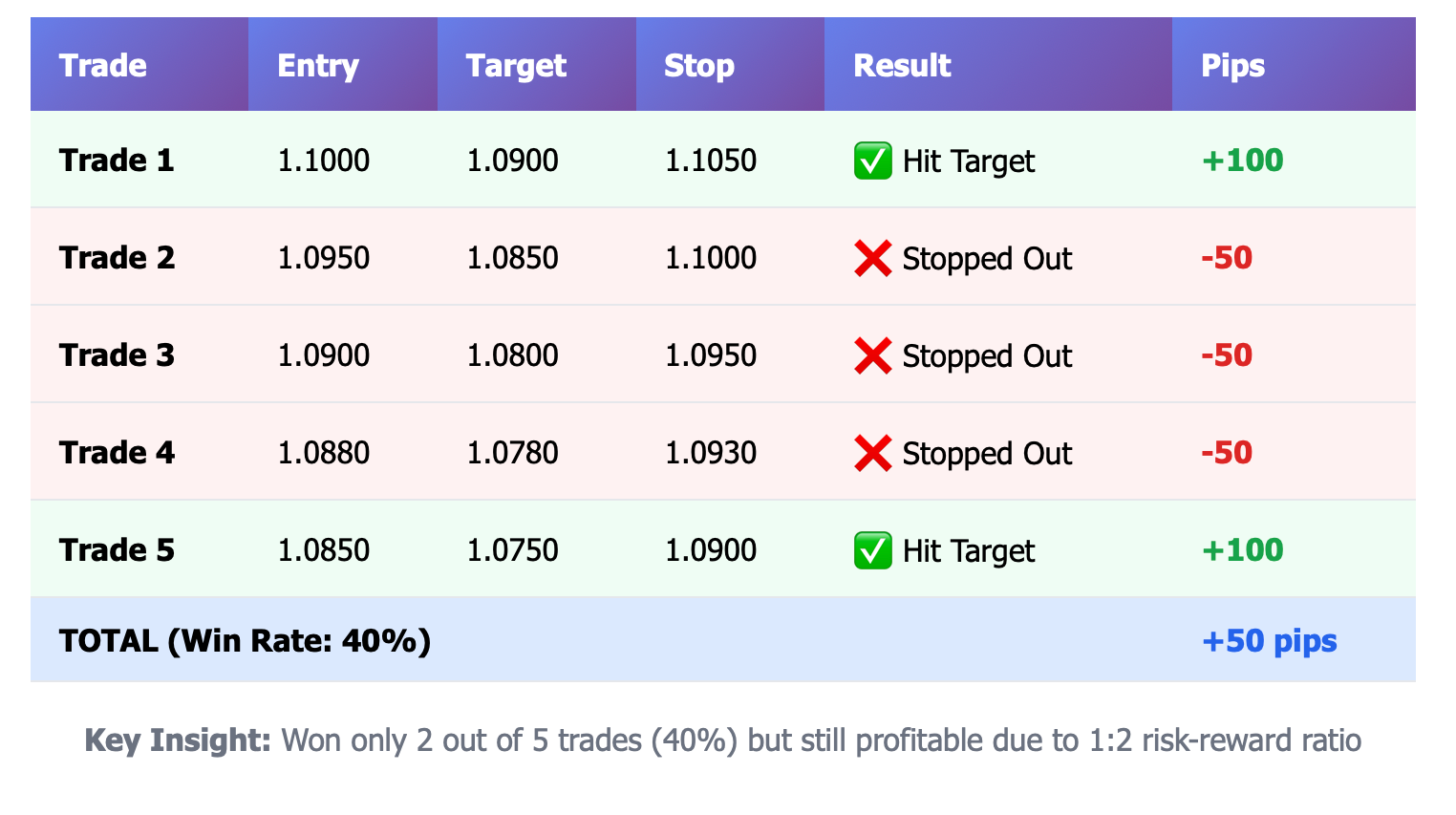Select the Result column header
1456x815 pixels.
tap(902, 65)
